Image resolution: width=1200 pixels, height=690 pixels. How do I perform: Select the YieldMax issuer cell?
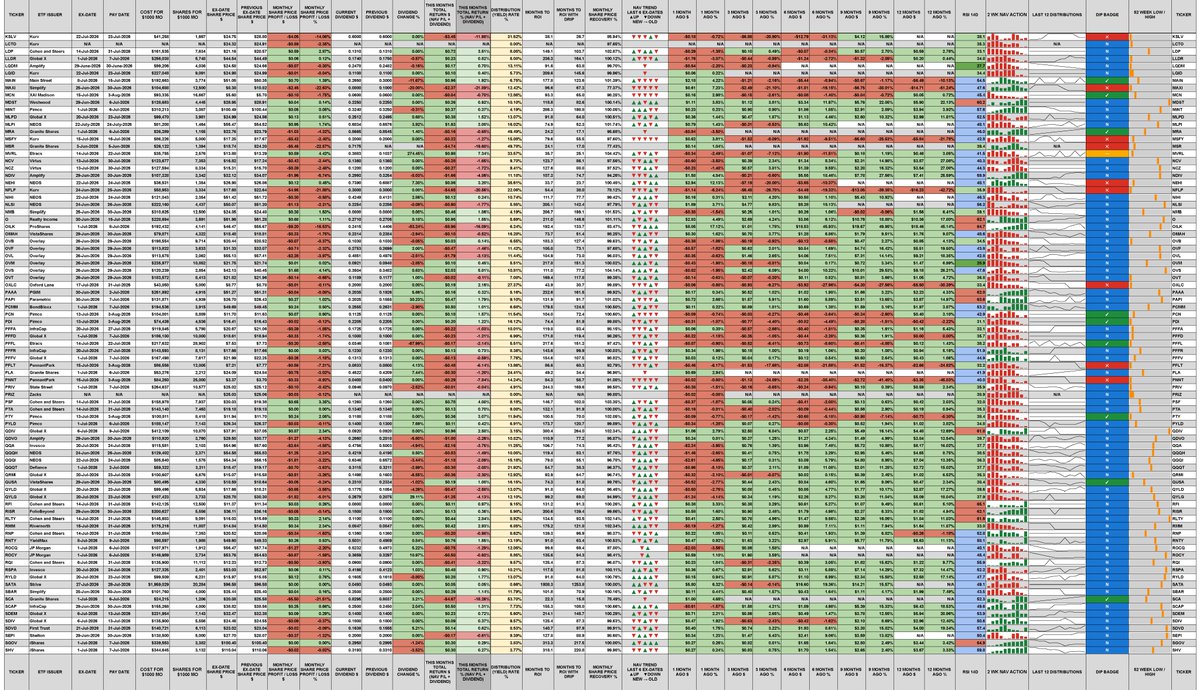(x=50, y=540)
